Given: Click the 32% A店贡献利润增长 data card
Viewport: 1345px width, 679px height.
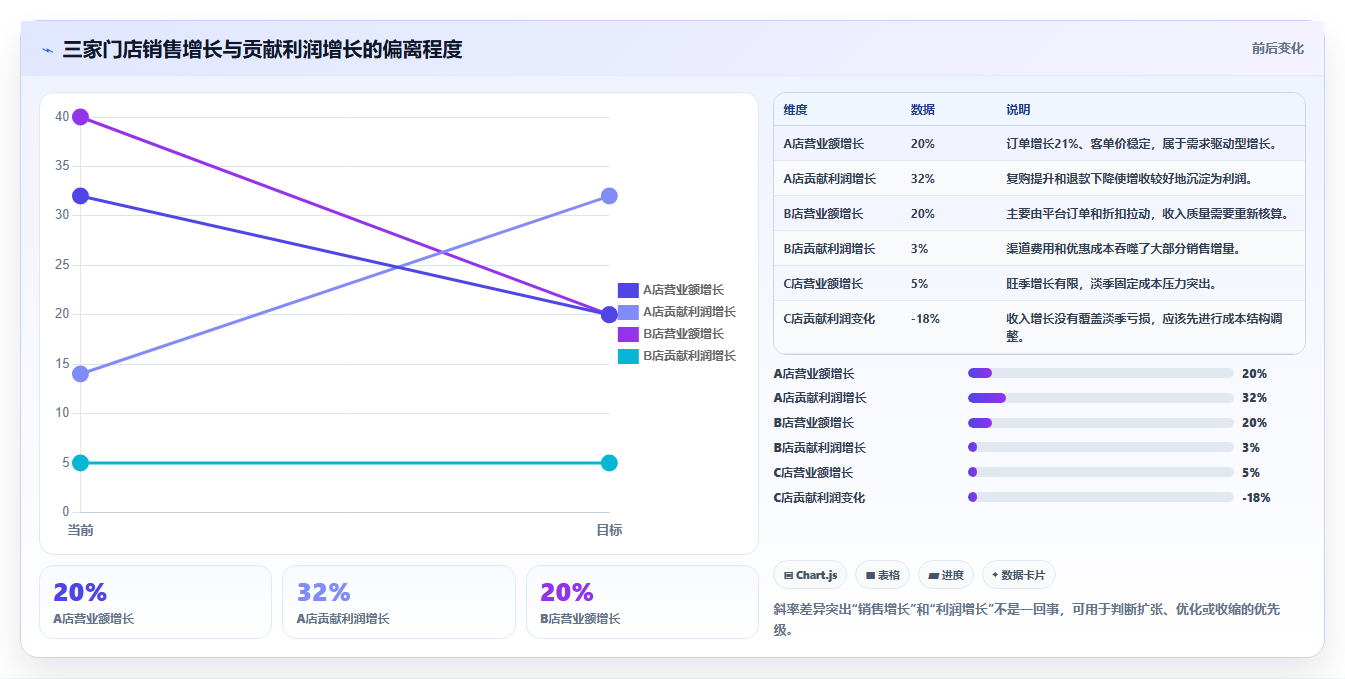Looking at the screenshot, I should point(399,602).
